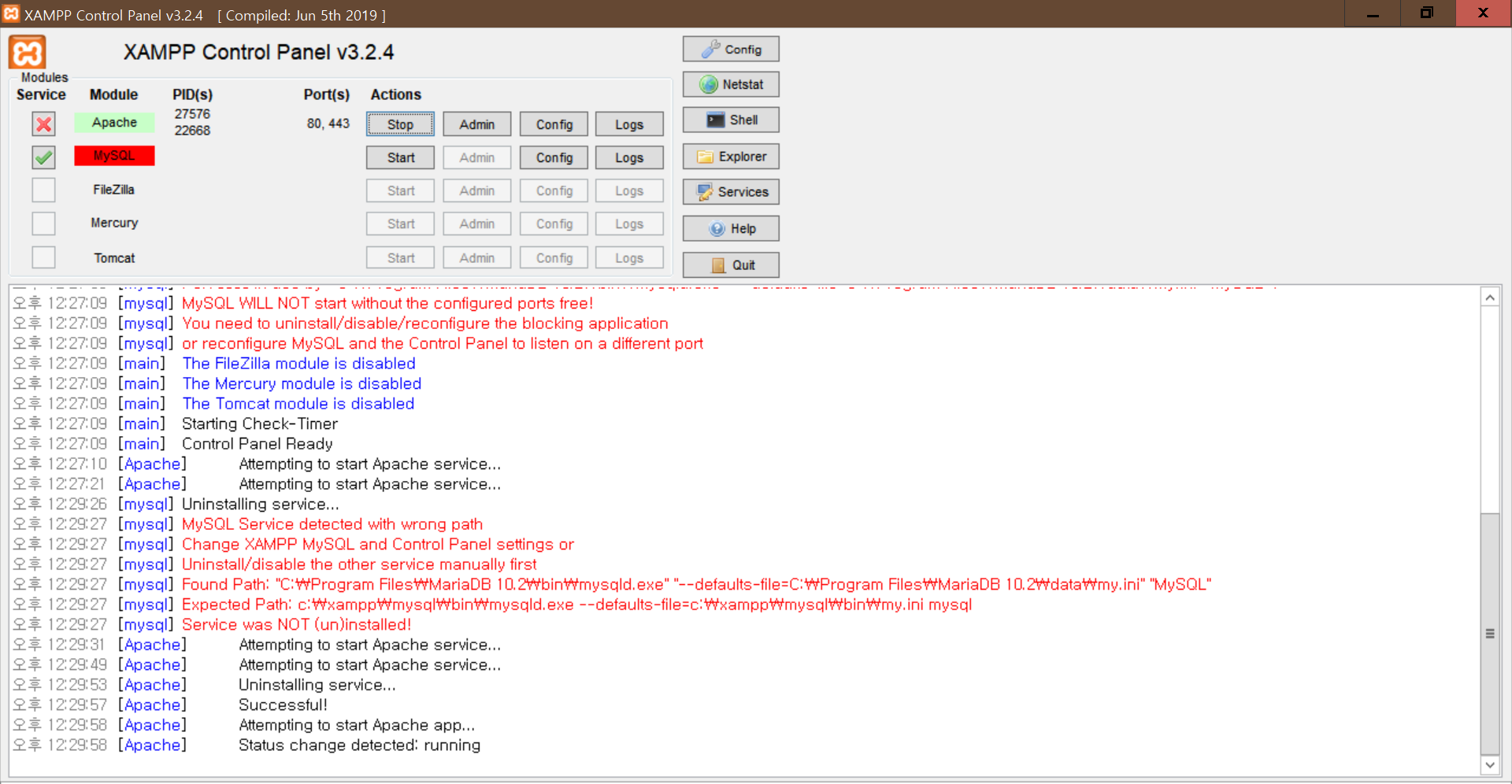Click the Mercury module name

point(114,223)
